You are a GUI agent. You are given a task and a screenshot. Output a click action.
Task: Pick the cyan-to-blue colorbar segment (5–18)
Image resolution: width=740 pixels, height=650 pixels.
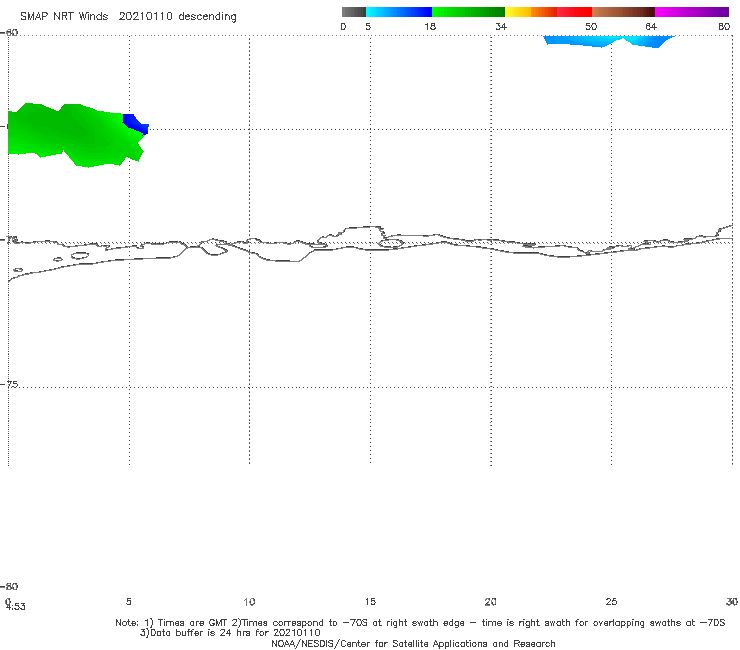click(399, 12)
